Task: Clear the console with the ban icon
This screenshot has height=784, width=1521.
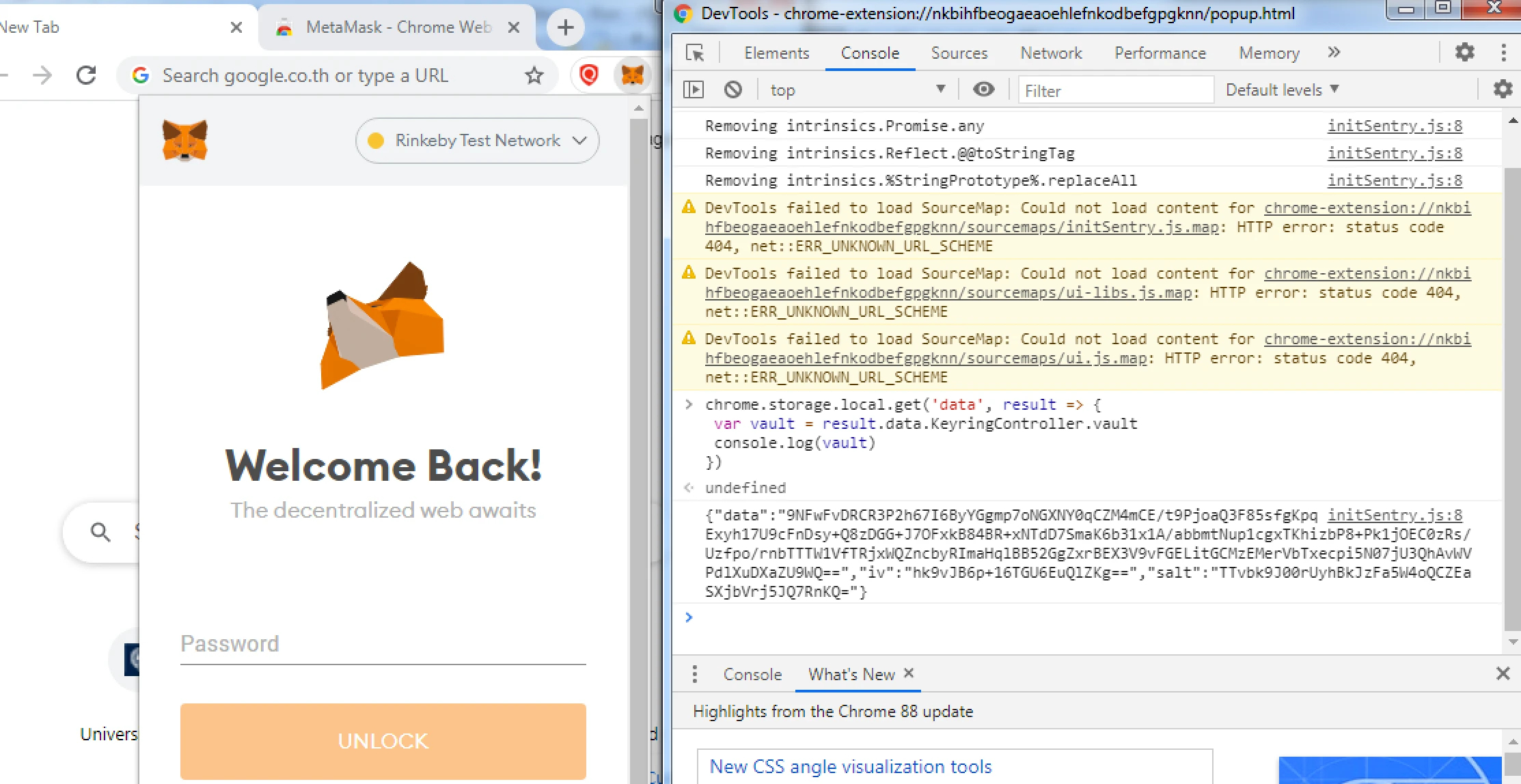Action: (733, 89)
